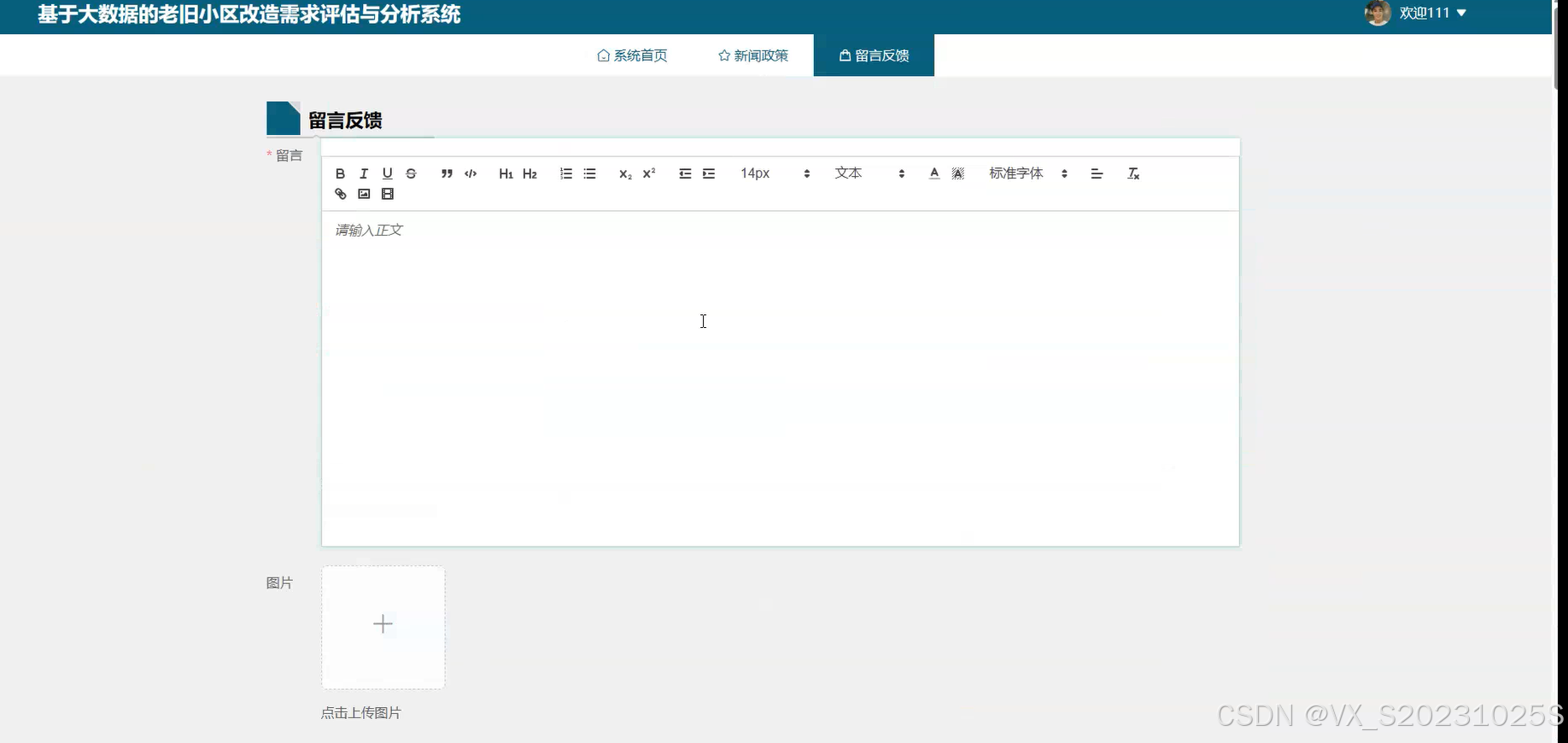Open the 文本 heading style dropdown
Image resolution: width=1568 pixels, height=743 pixels.
pos(869,173)
